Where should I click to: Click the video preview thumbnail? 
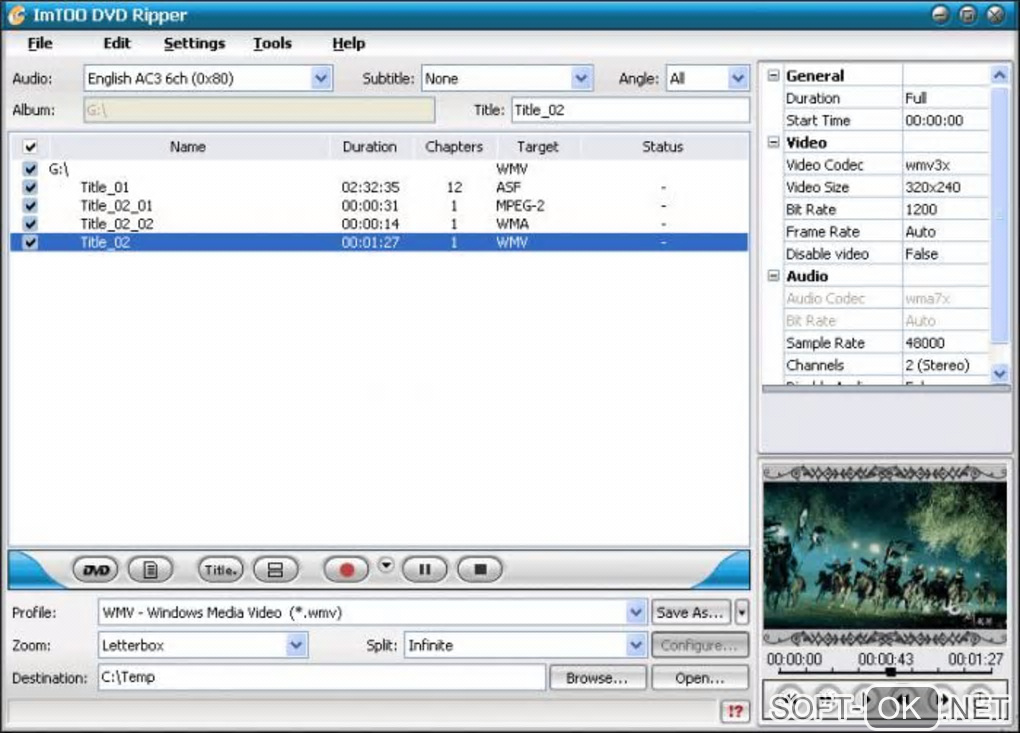(885, 555)
